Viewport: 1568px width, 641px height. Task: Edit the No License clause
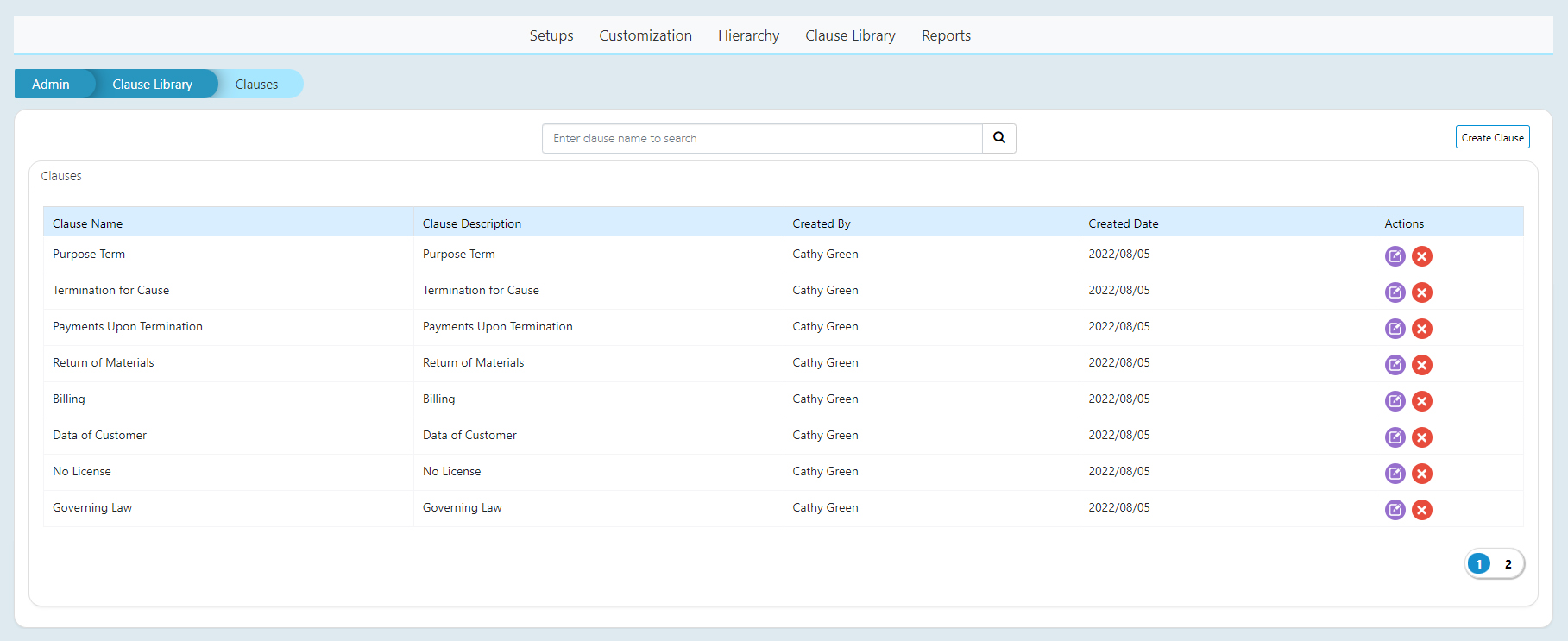click(1395, 474)
